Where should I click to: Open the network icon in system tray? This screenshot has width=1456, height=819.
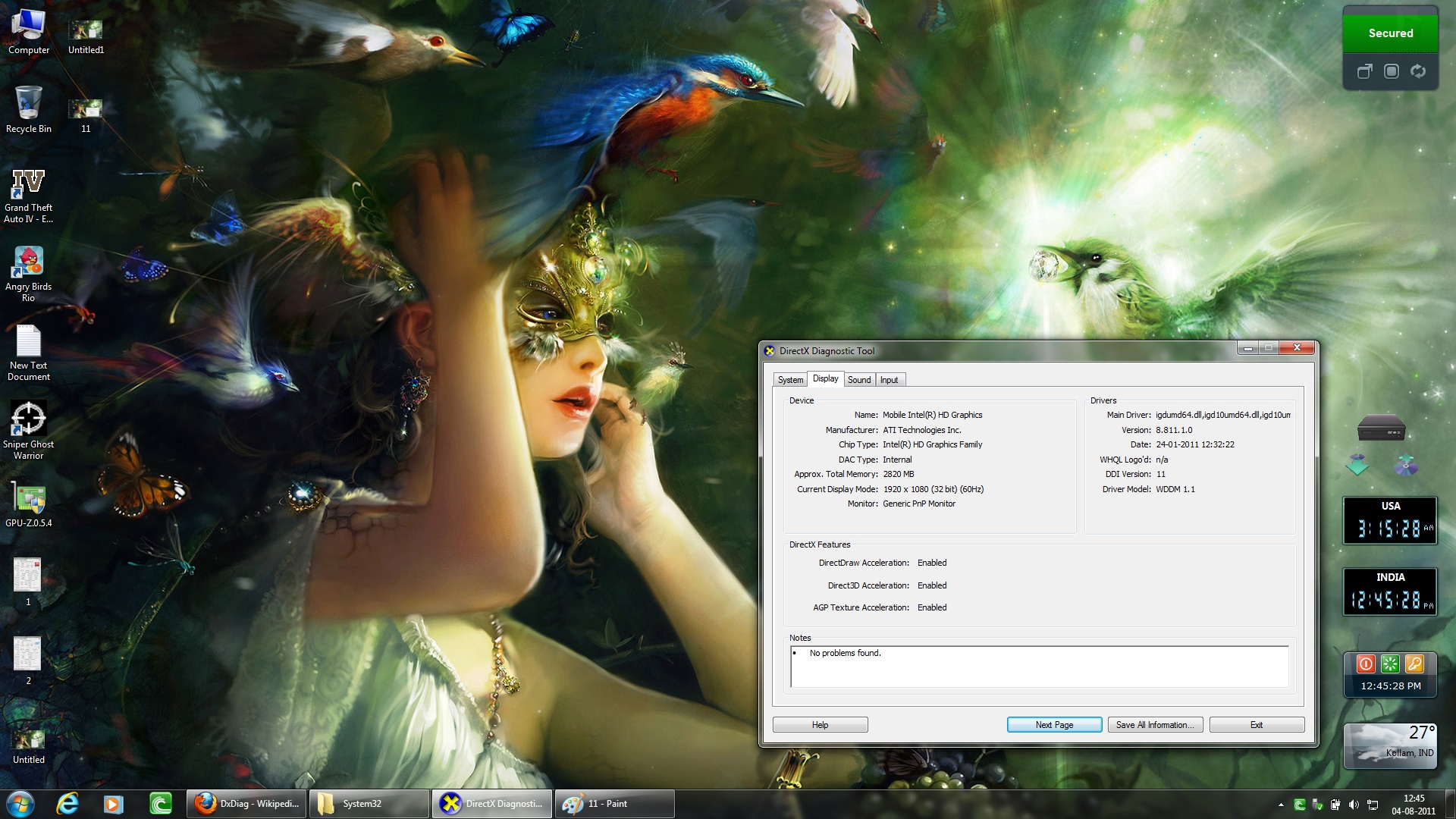coord(1373,805)
